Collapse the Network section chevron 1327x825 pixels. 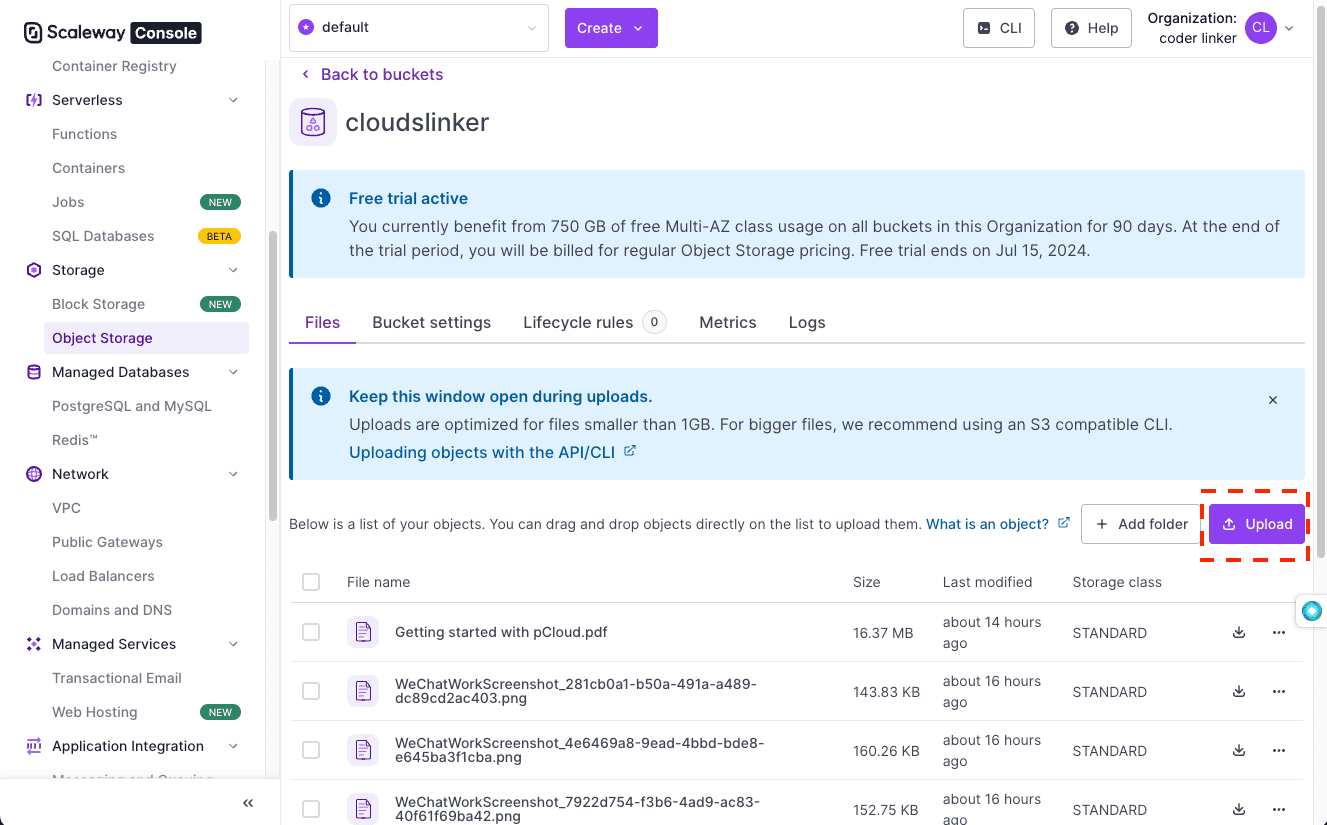tap(233, 474)
